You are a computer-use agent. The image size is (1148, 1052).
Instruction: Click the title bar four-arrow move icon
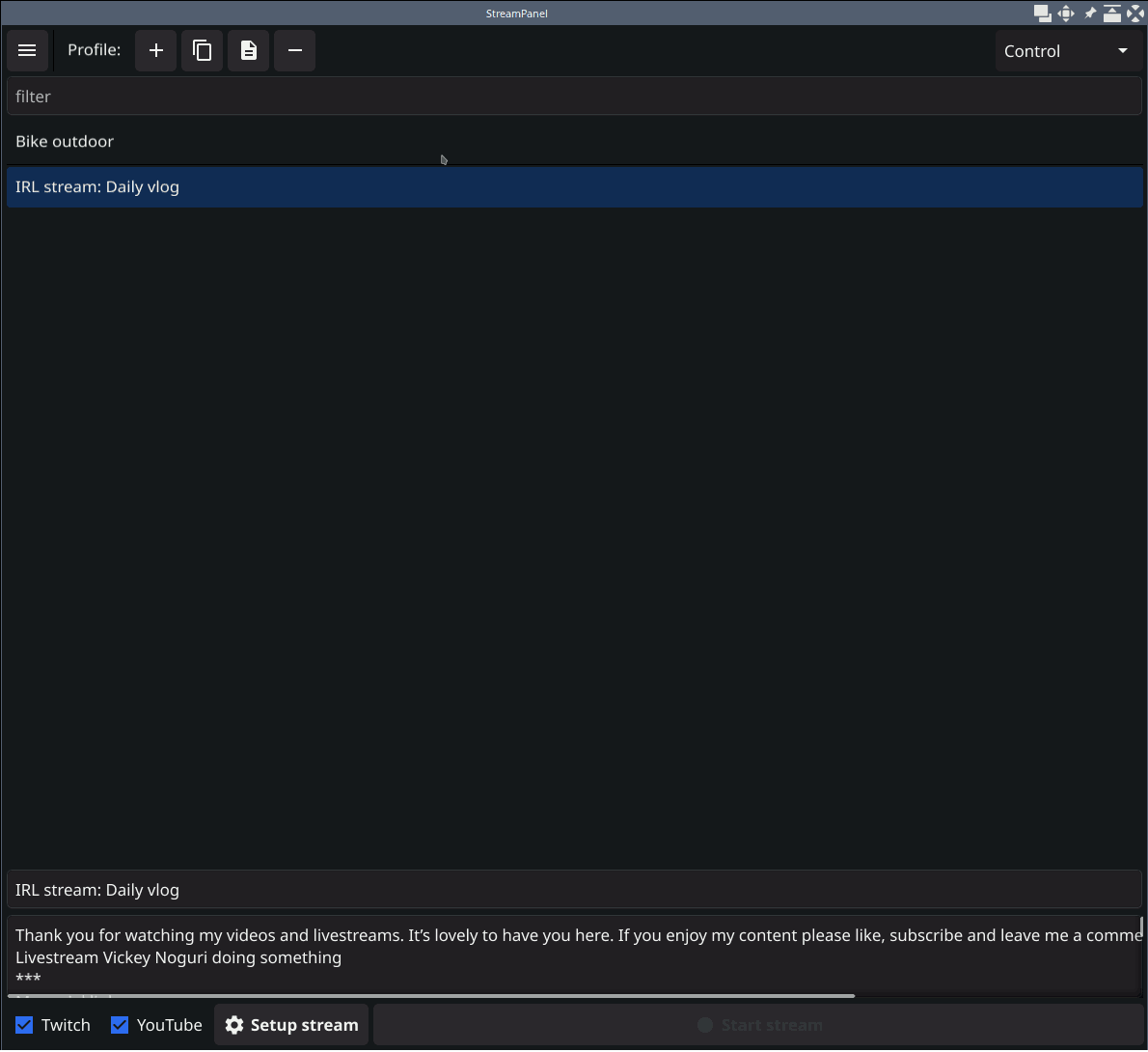[x=1066, y=14]
